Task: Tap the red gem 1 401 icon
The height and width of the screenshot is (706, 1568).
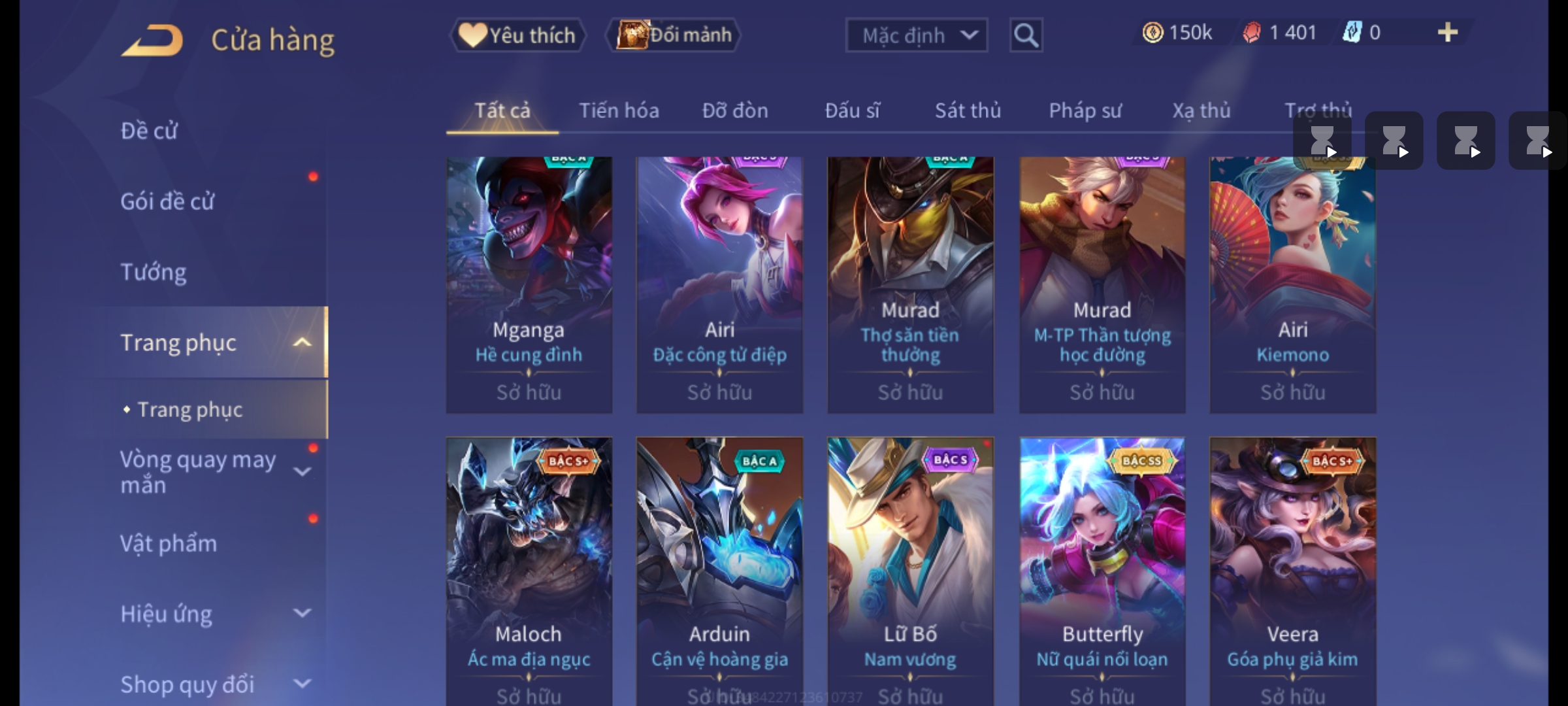Action: click(1252, 33)
